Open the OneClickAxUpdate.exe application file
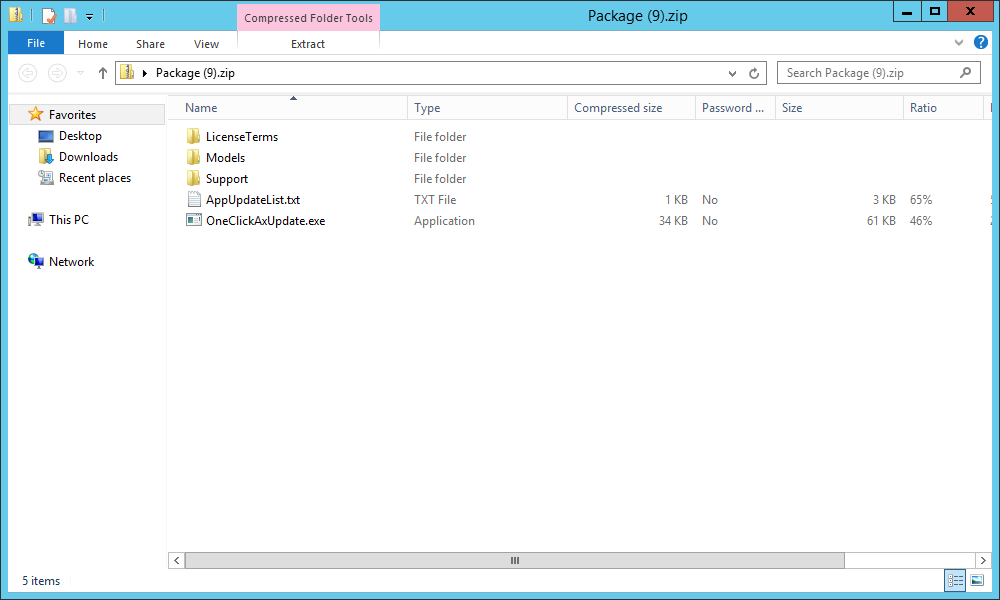This screenshot has width=1000, height=600. tap(265, 221)
